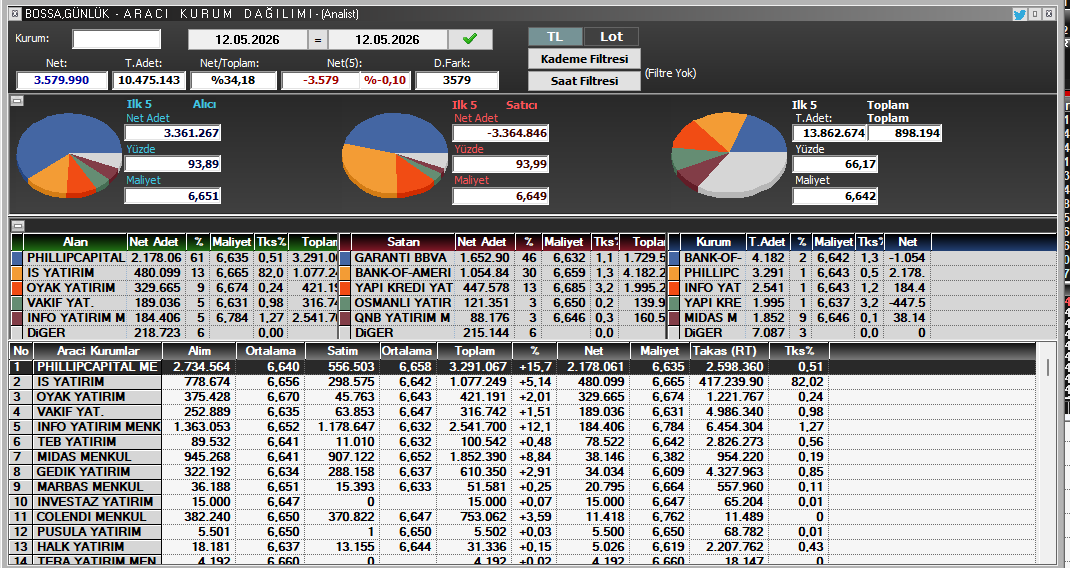Click the Toplam total distribution pie chart
Screen dimensions: 1070x568
728,156
